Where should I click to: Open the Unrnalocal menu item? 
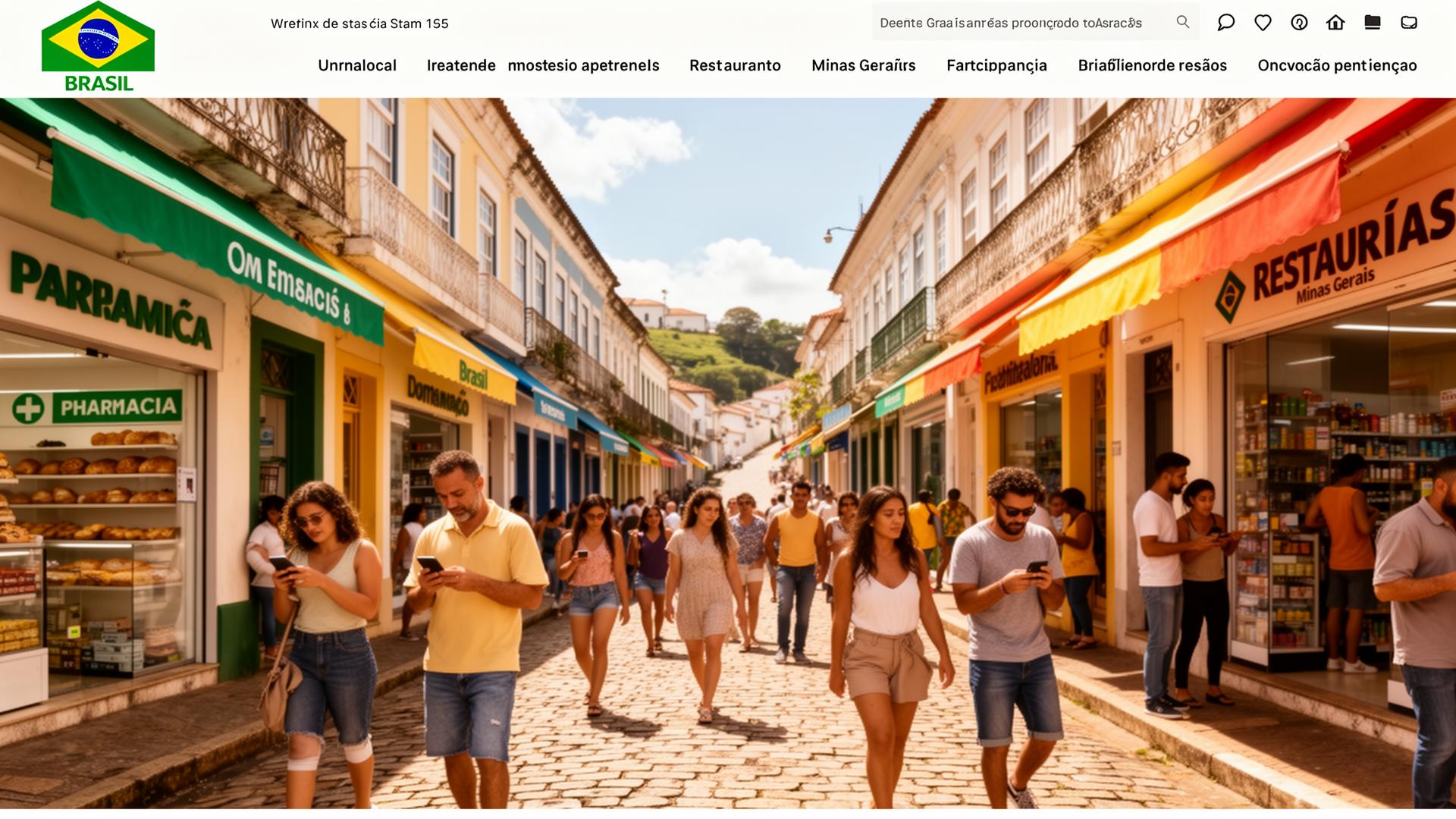click(x=357, y=65)
